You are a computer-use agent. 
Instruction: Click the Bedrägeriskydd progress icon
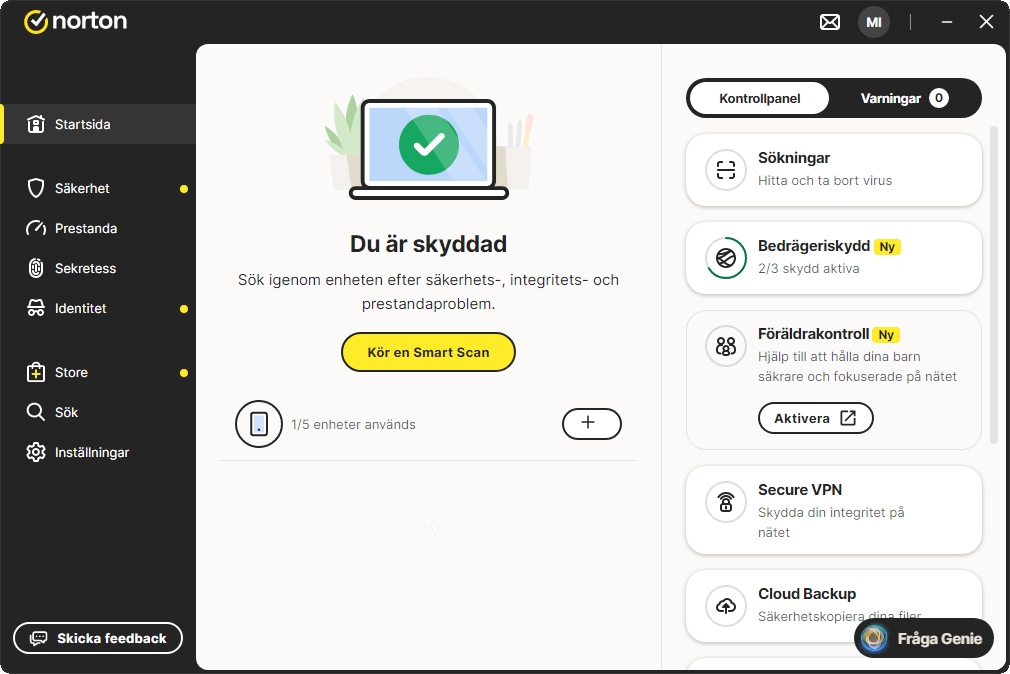pyautogui.click(x=726, y=258)
